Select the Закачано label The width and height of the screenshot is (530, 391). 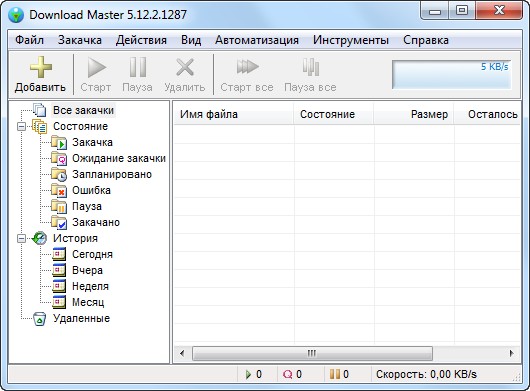96,222
